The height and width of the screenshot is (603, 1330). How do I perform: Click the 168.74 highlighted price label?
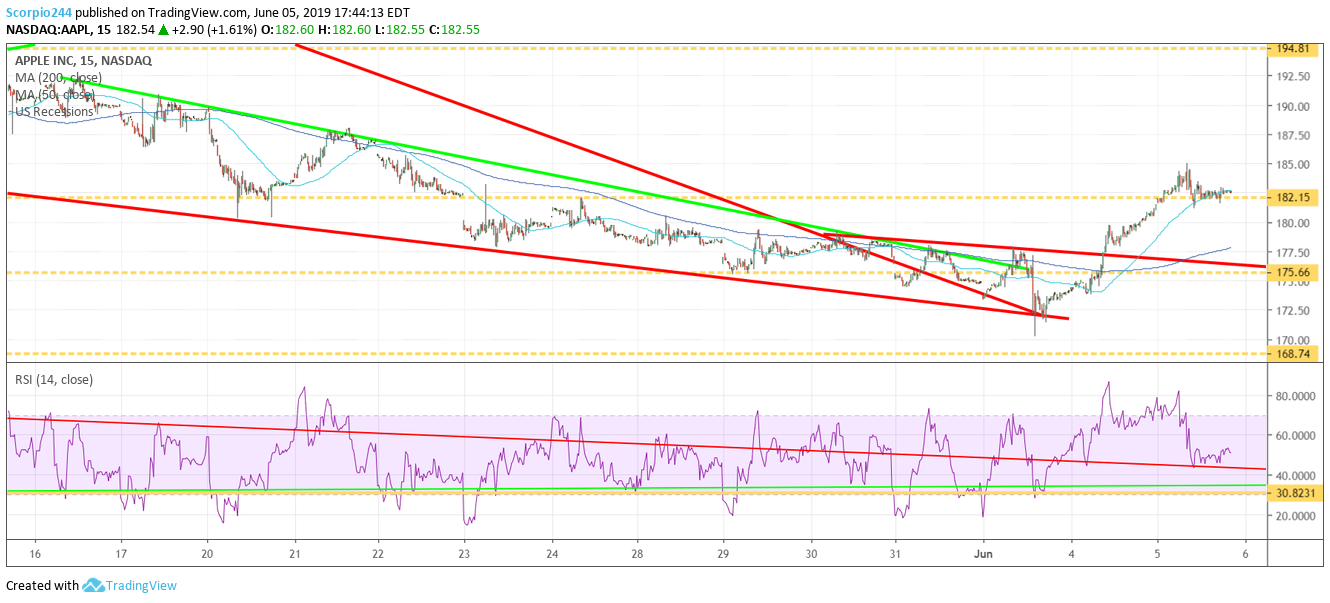(x=1295, y=354)
